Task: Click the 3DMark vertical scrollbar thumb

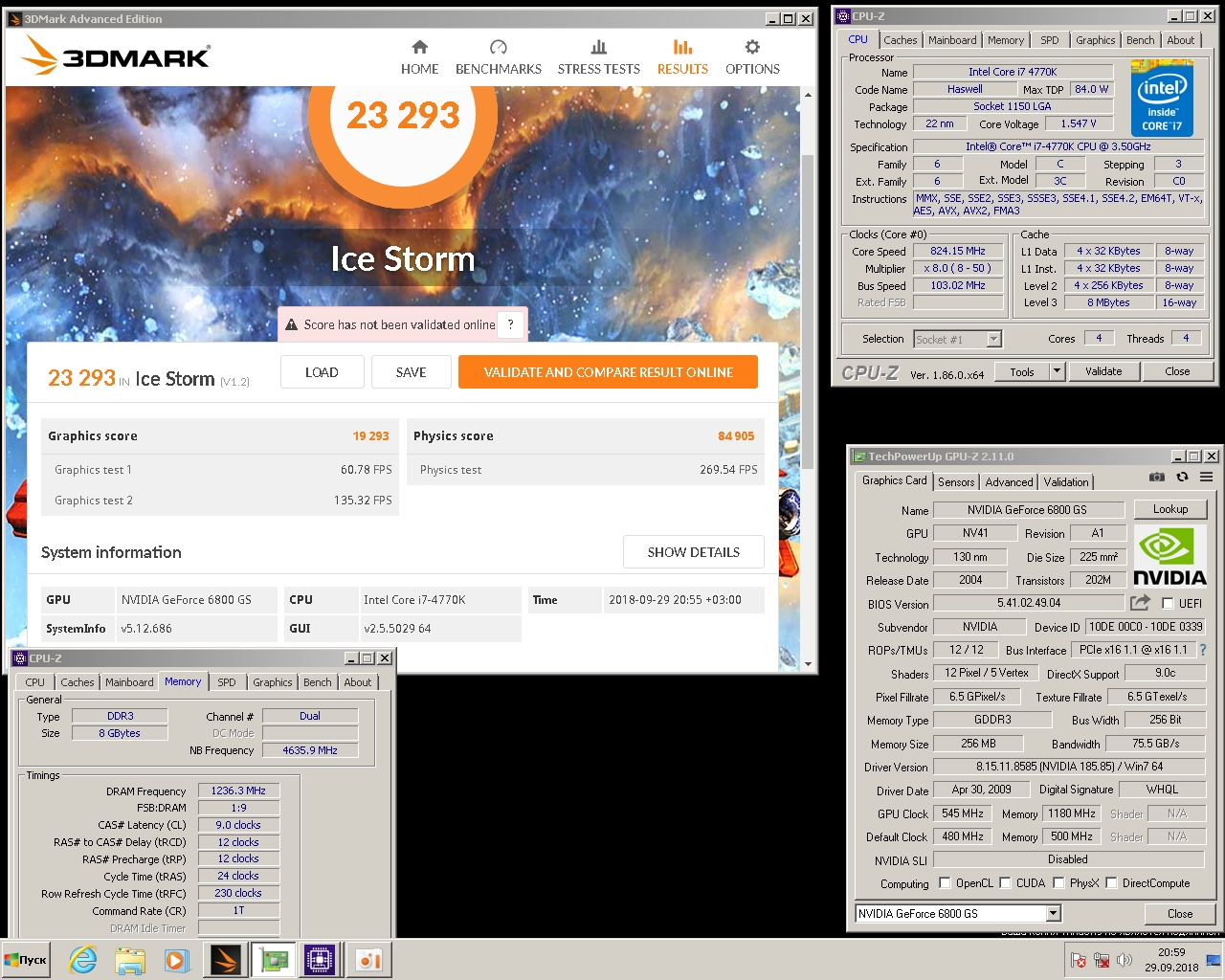Action: pos(808,311)
